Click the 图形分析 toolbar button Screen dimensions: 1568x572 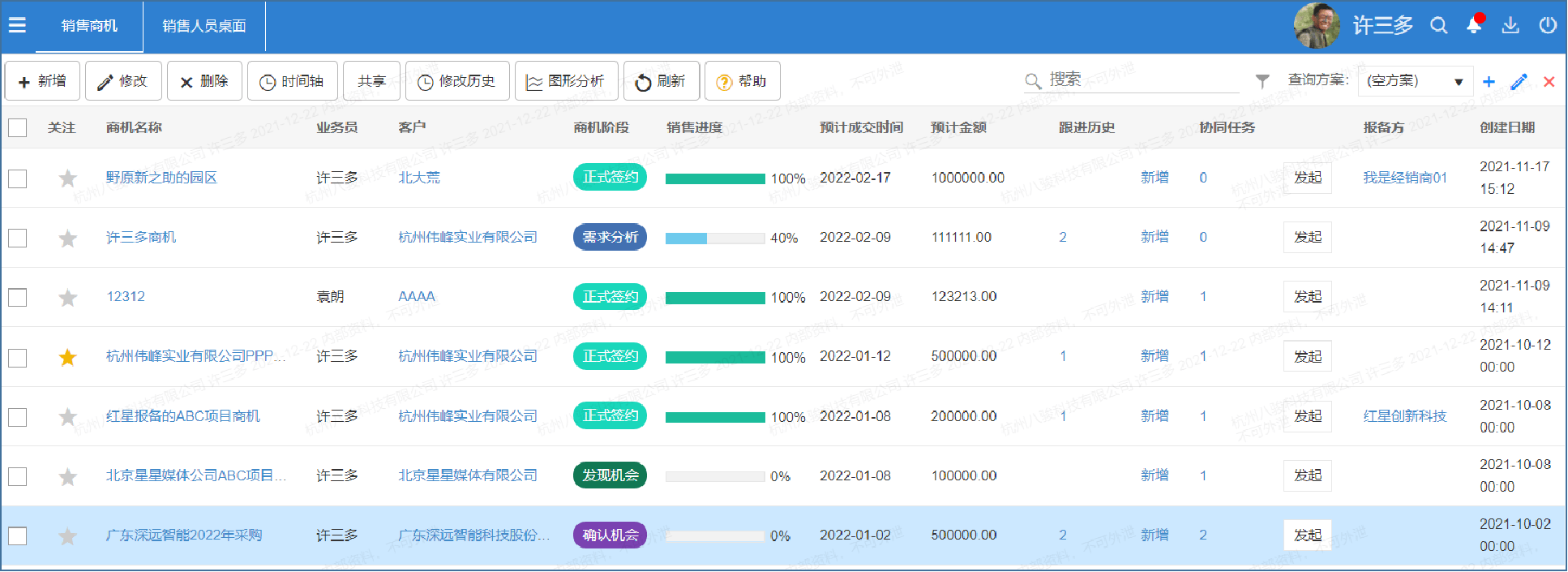click(566, 81)
